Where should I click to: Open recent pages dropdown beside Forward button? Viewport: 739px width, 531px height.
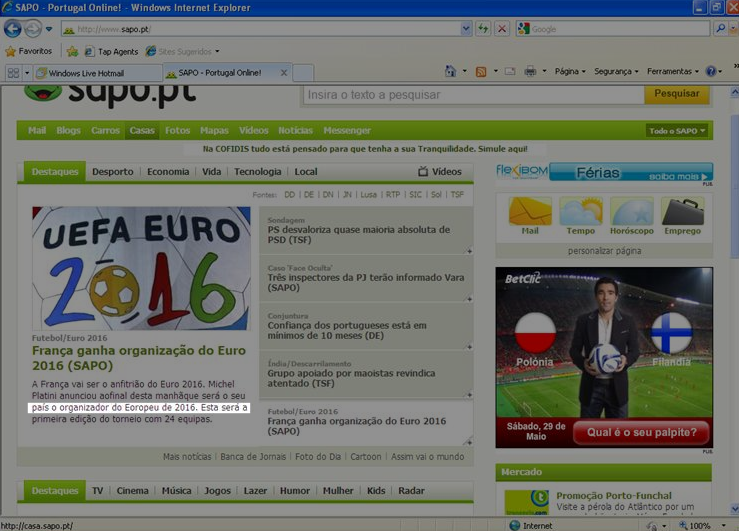click(x=49, y=29)
